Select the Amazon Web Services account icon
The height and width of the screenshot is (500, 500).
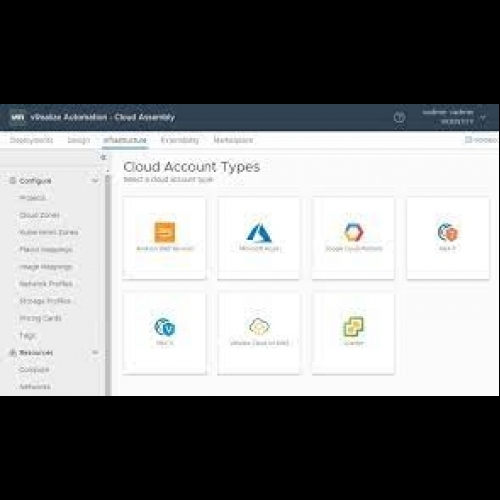[165, 232]
